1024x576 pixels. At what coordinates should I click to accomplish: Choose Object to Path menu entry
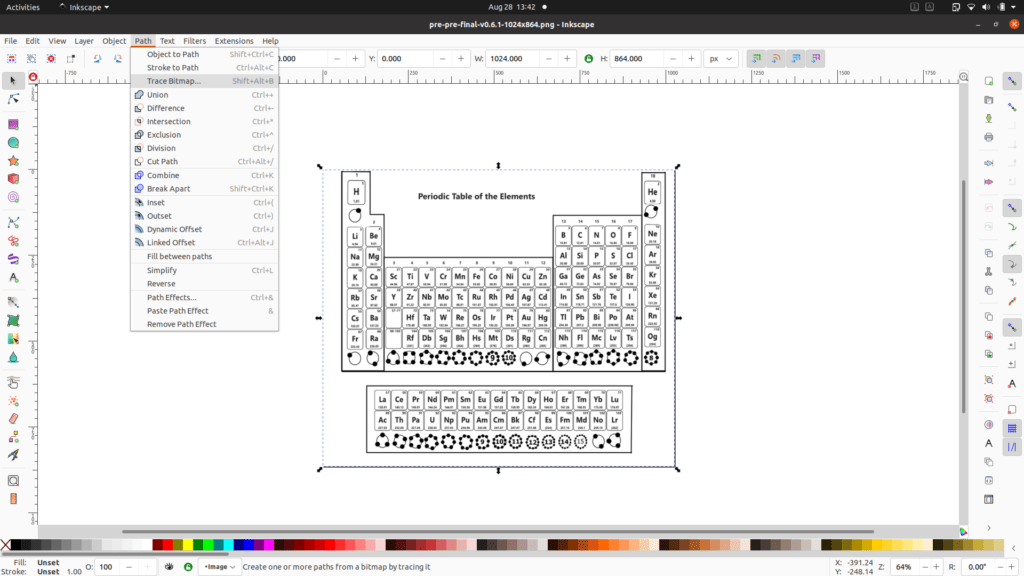tap(204, 54)
